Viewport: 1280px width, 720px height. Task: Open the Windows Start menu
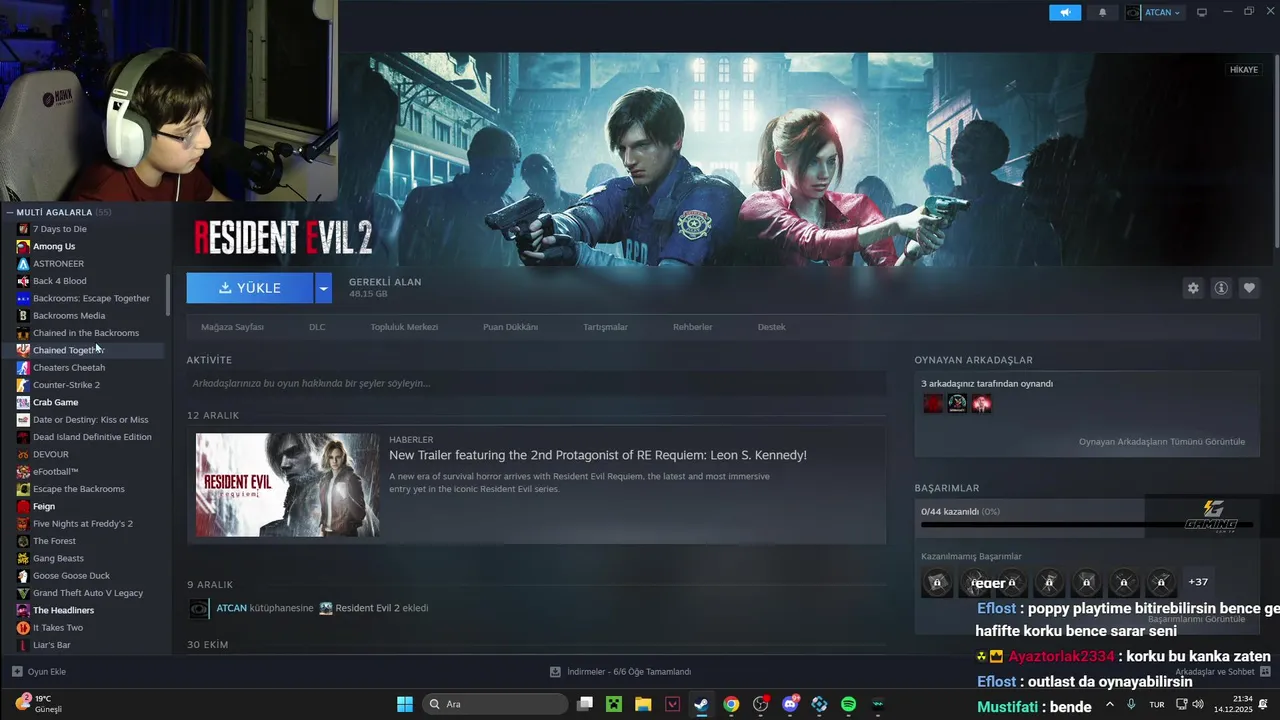tap(405, 704)
